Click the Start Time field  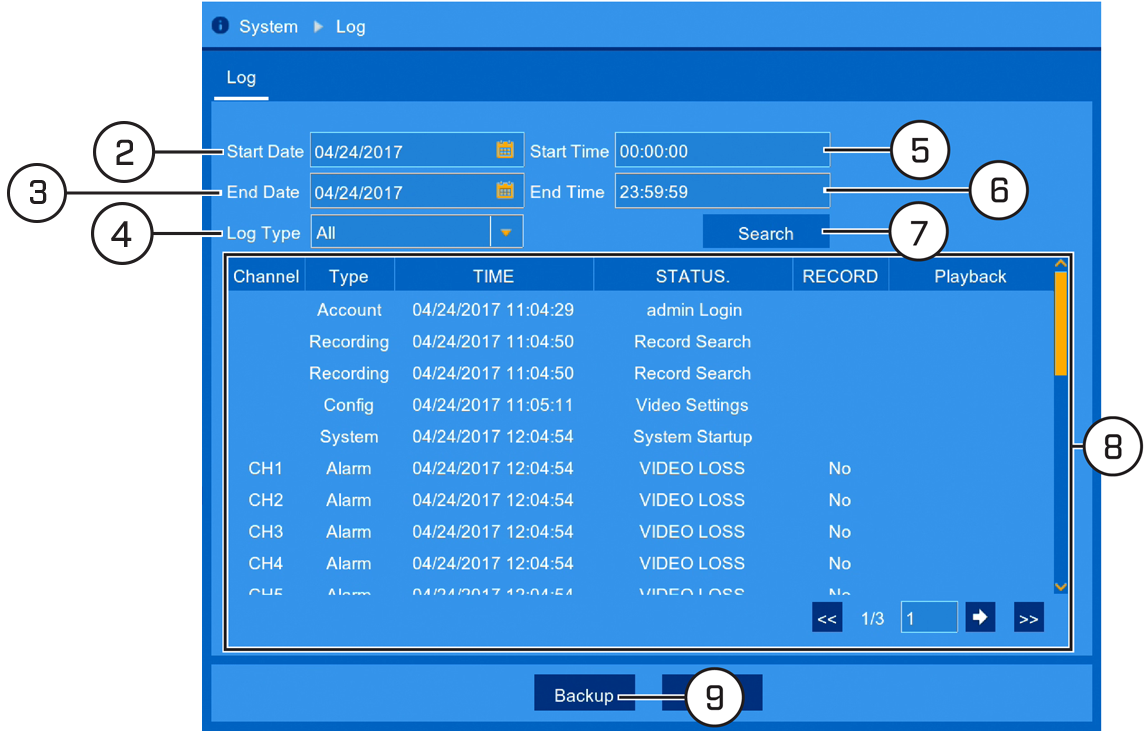[x=722, y=150]
